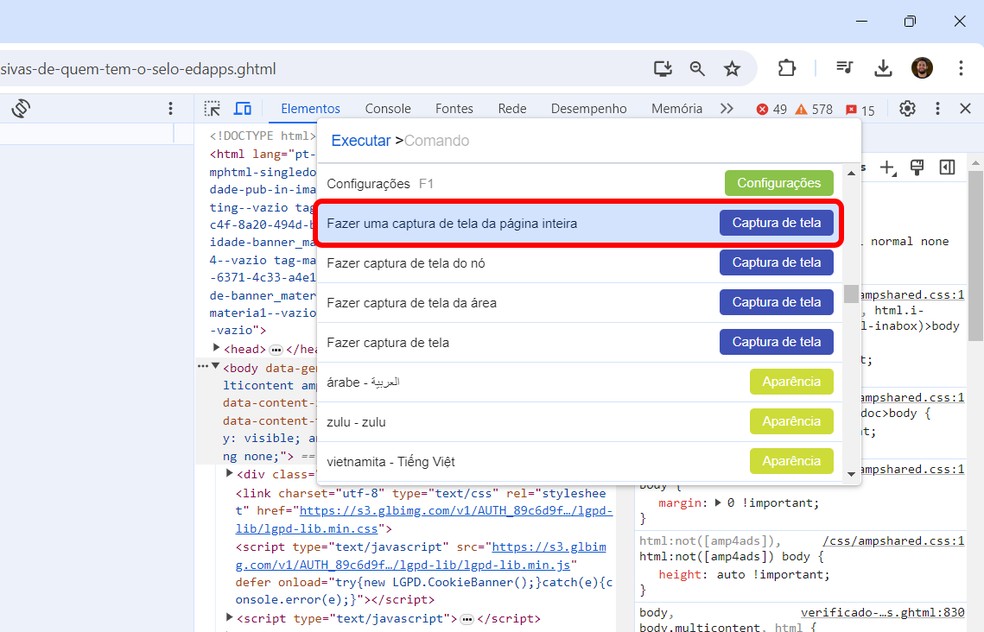984x632 pixels.
Task: Select the paintbrush icon in the Styles pane
Action: click(917, 167)
